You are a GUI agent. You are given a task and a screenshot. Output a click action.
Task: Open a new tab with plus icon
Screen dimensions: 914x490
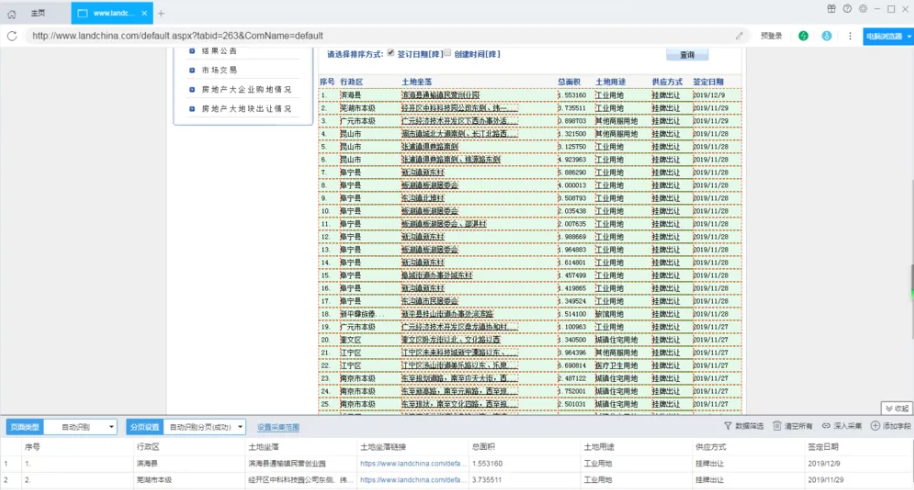pyautogui.click(x=161, y=13)
